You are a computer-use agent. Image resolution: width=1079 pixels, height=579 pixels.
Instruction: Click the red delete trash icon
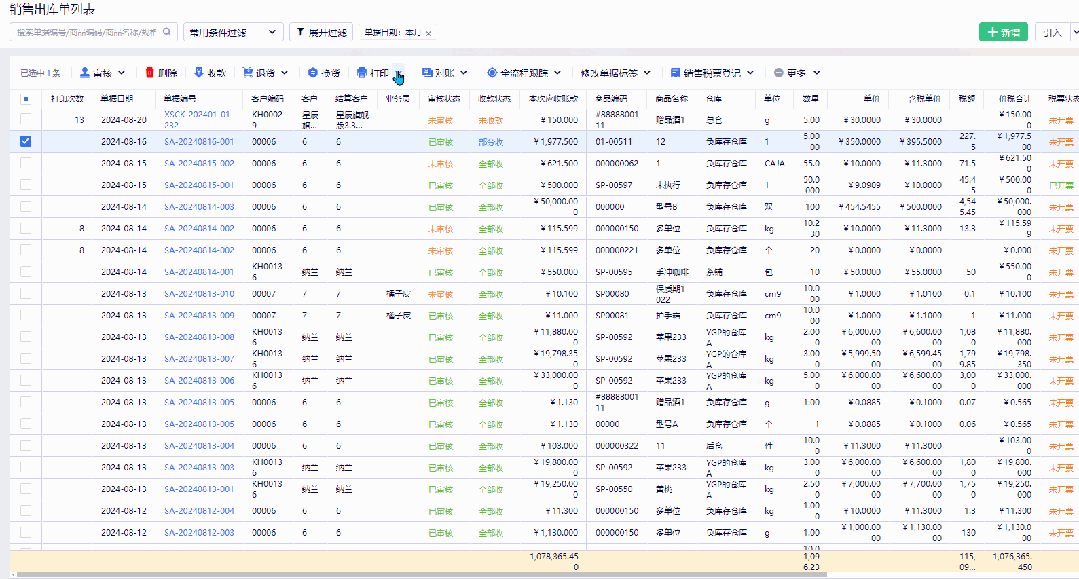point(150,73)
